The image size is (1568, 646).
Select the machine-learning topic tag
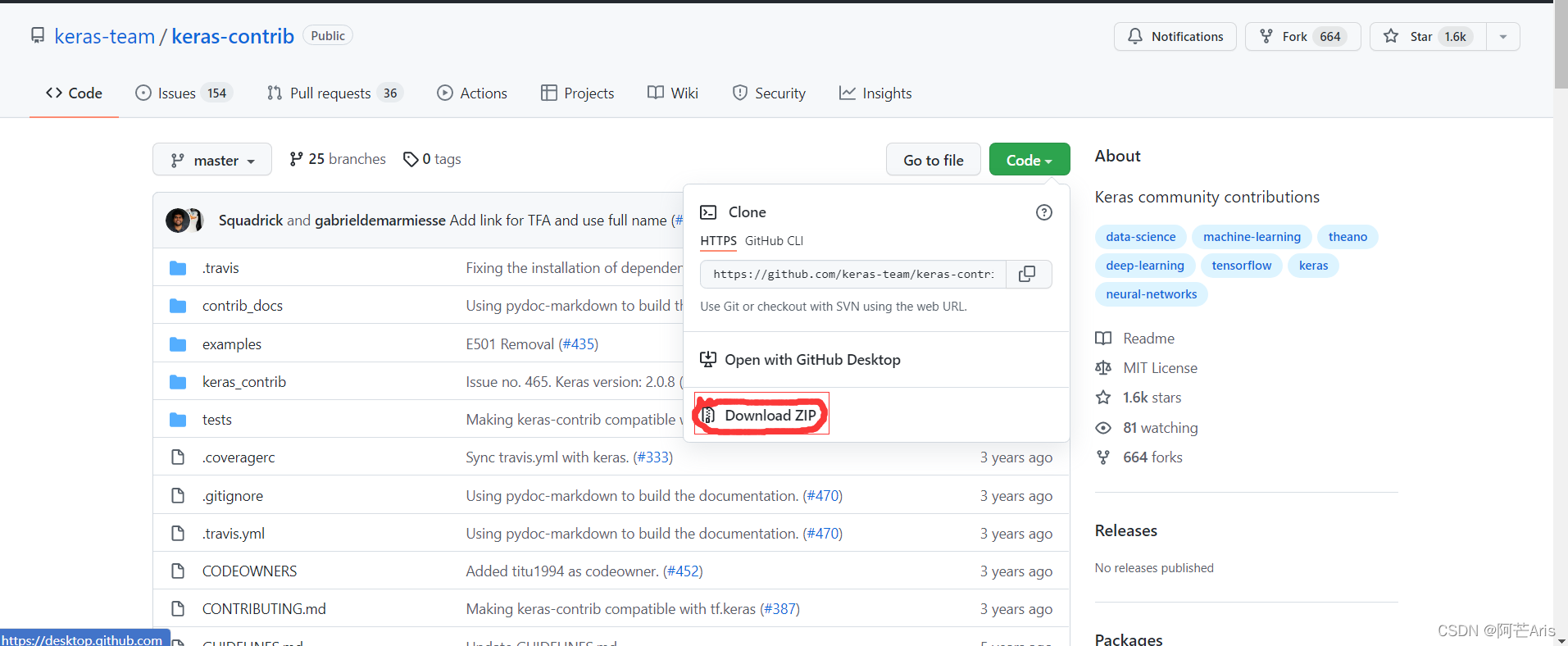pos(1252,237)
